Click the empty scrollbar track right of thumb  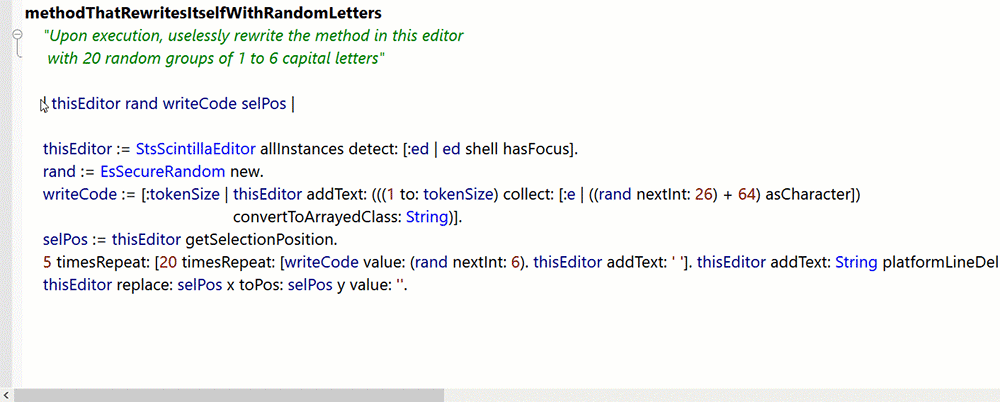click(x=721, y=396)
